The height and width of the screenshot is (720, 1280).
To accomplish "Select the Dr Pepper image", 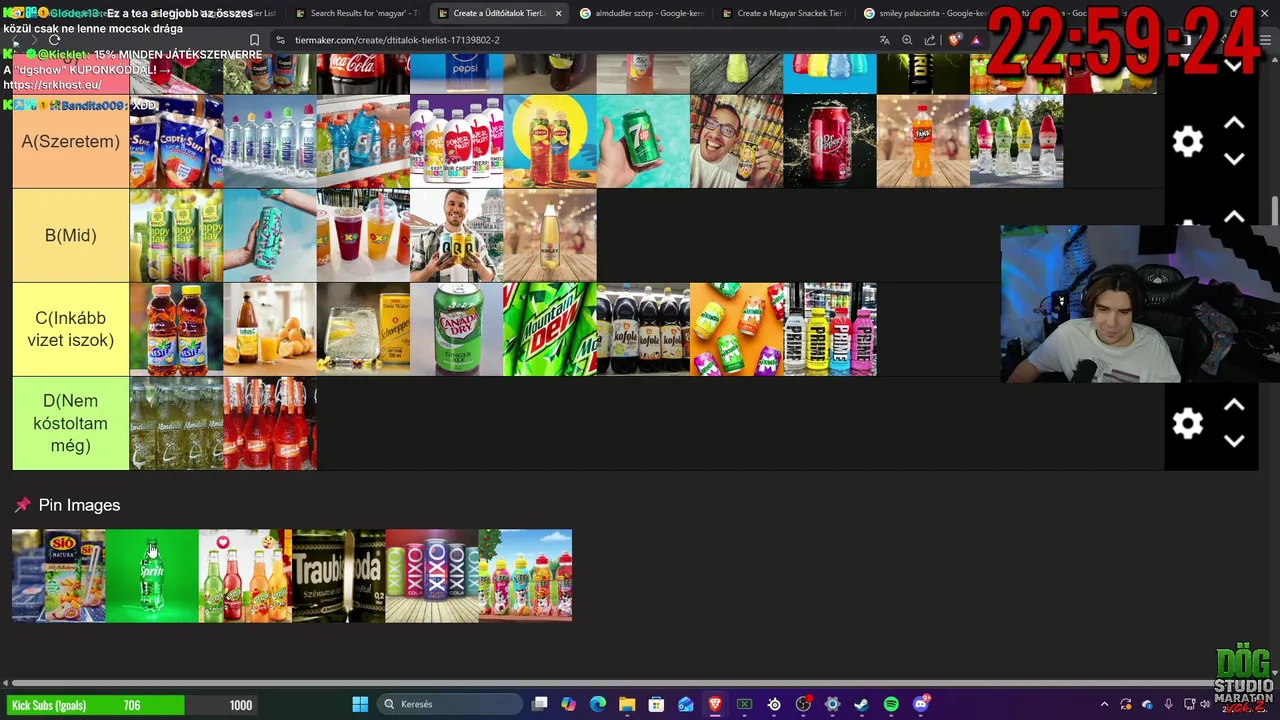I will click(830, 142).
